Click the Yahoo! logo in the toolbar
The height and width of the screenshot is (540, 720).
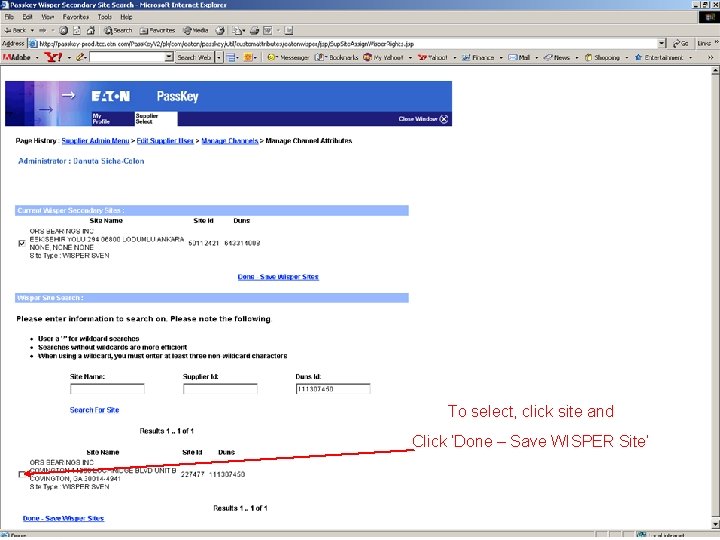point(53,57)
